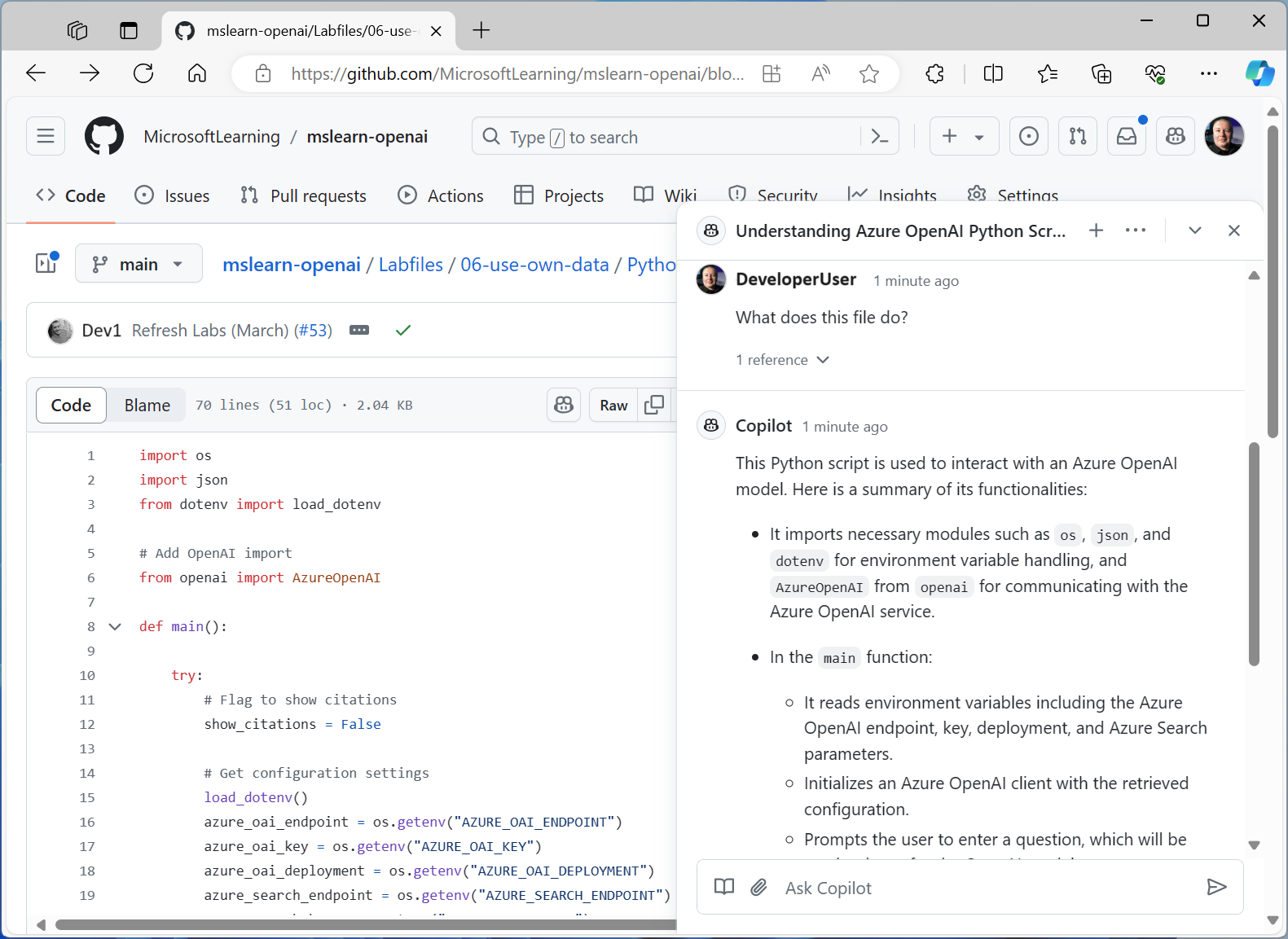
Task: Attach a file with paperclip icon
Action: [758, 887]
